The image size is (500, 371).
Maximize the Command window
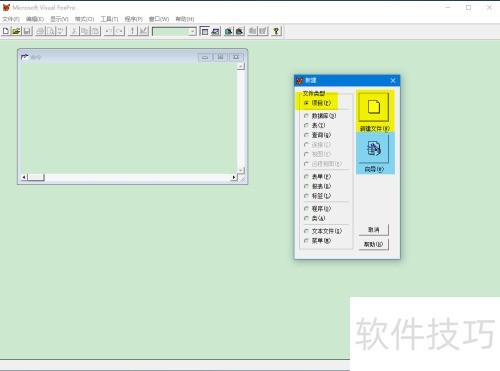click(x=220, y=57)
